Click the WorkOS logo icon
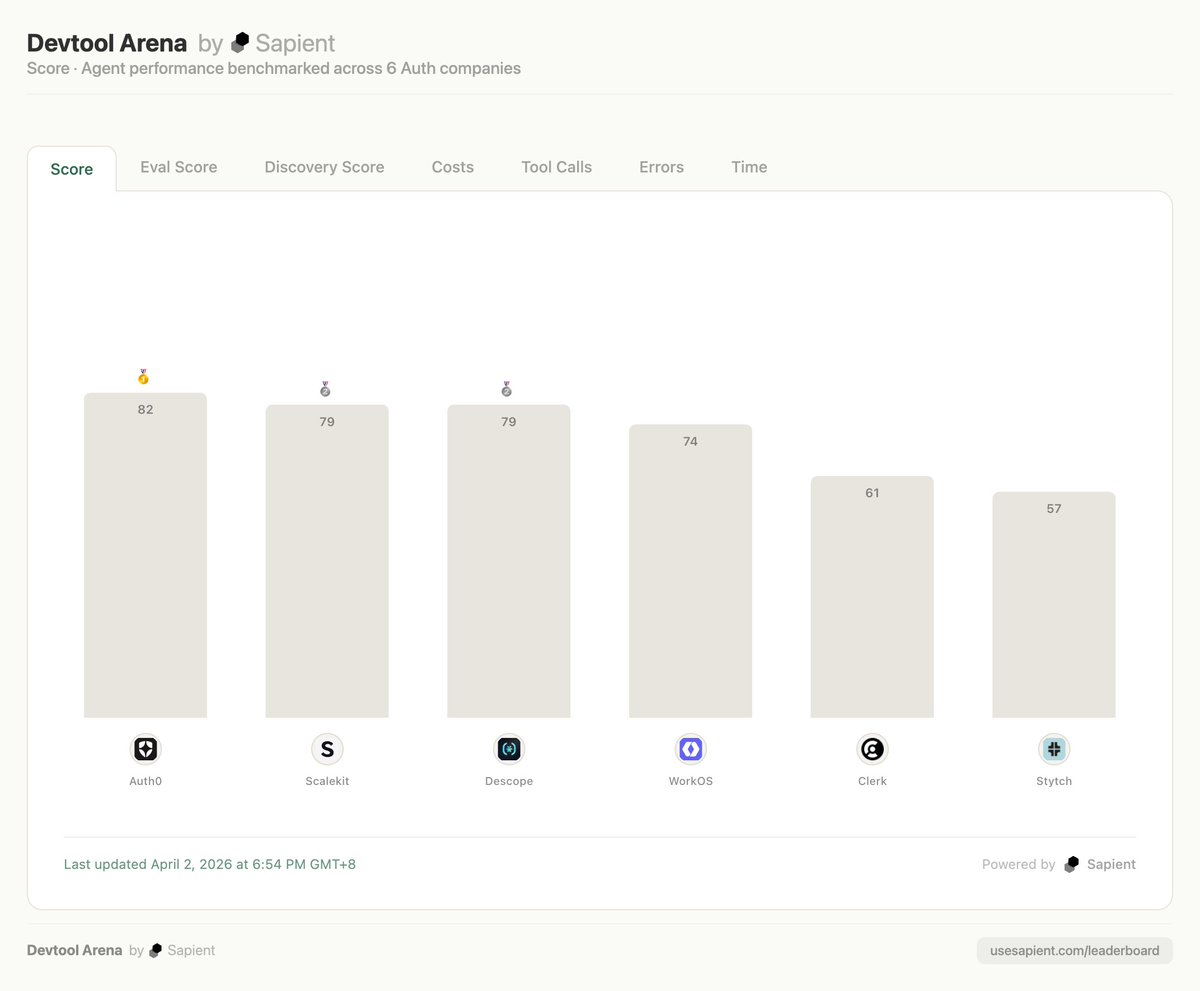Screen dimensions: 1200x991 pos(690,749)
